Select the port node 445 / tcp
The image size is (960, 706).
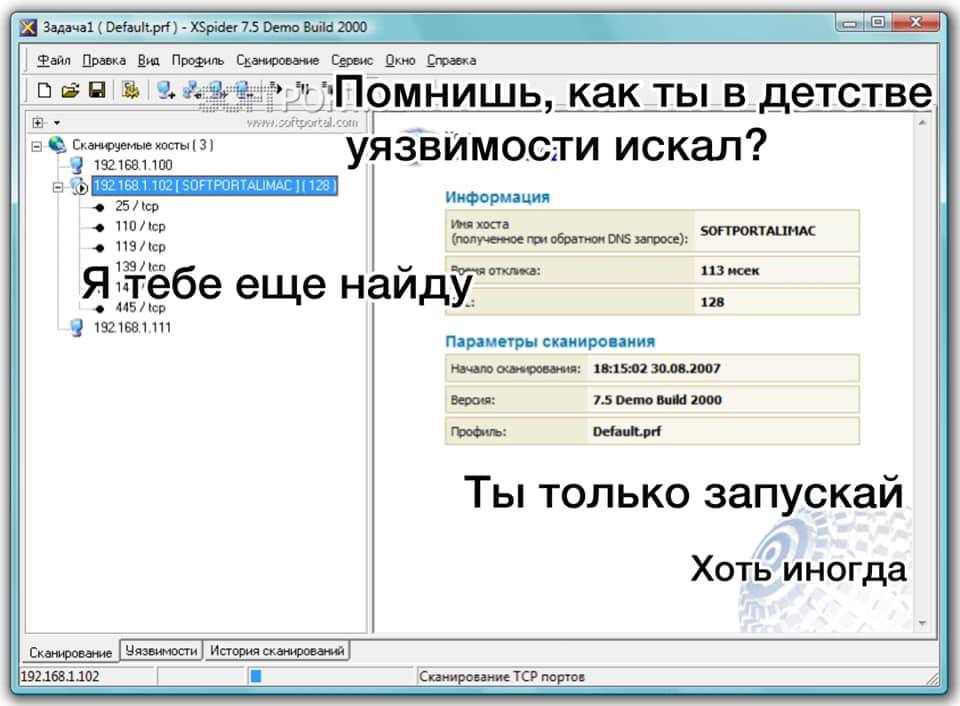coord(139,308)
